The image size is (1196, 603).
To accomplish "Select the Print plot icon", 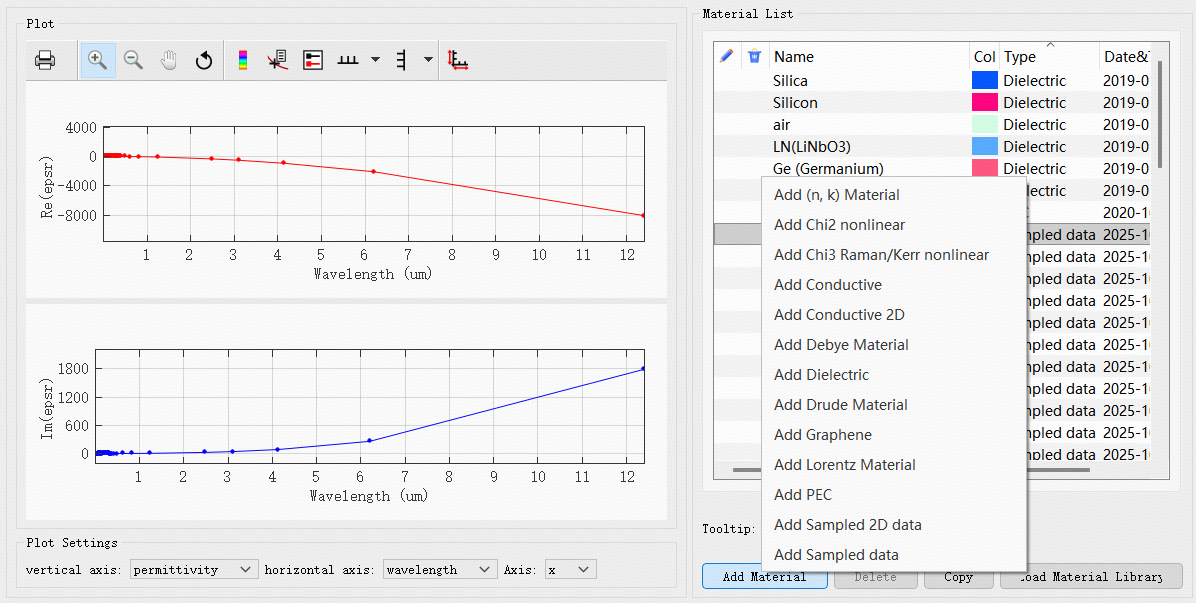I will tap(44, 59).
